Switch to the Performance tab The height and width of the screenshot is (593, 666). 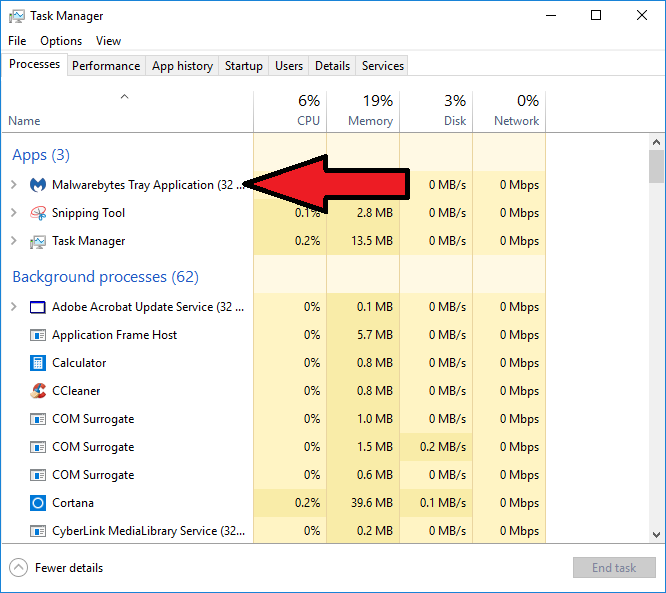tap(106, 66)
